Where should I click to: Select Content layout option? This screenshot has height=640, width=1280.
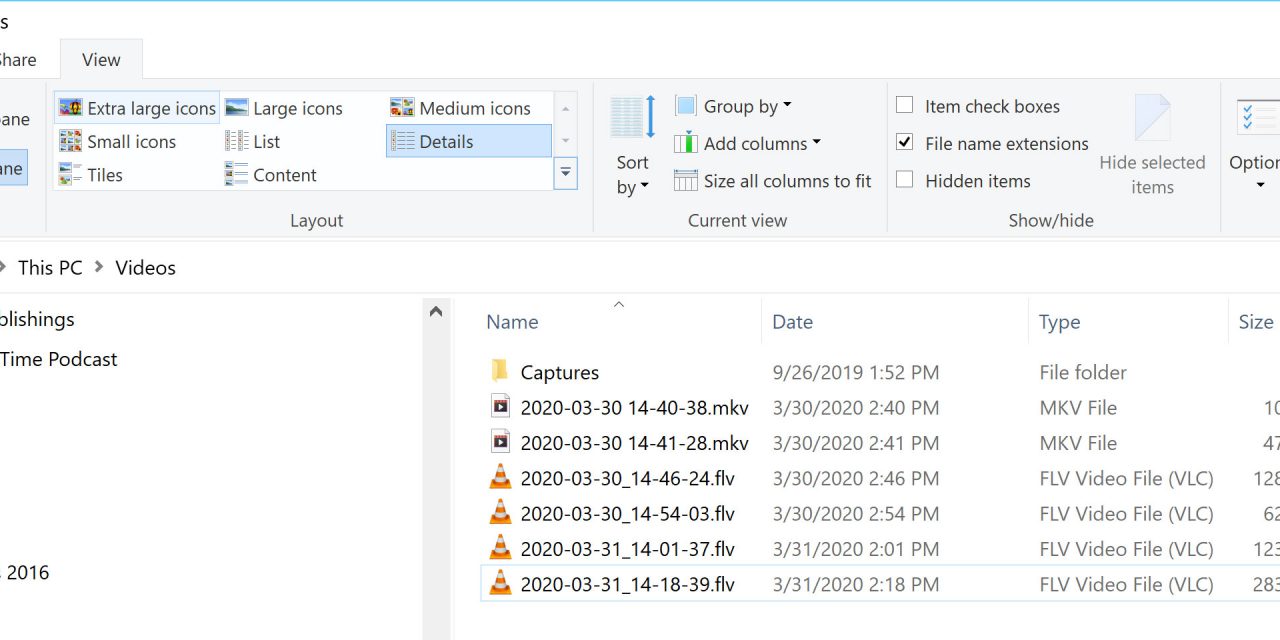[x=272, y=175]
